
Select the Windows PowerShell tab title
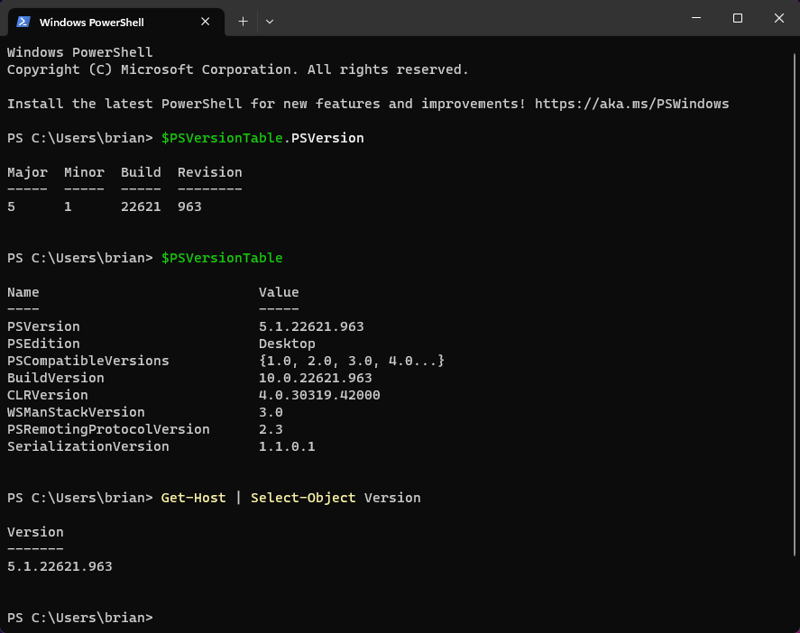(x=91, y=22)
